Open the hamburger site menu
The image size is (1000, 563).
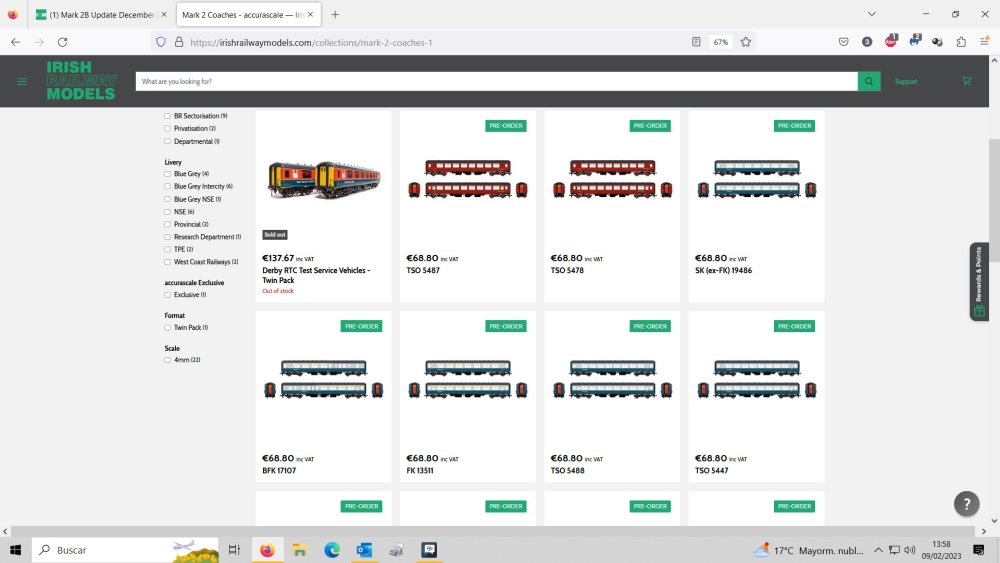(x=22, y=82)
